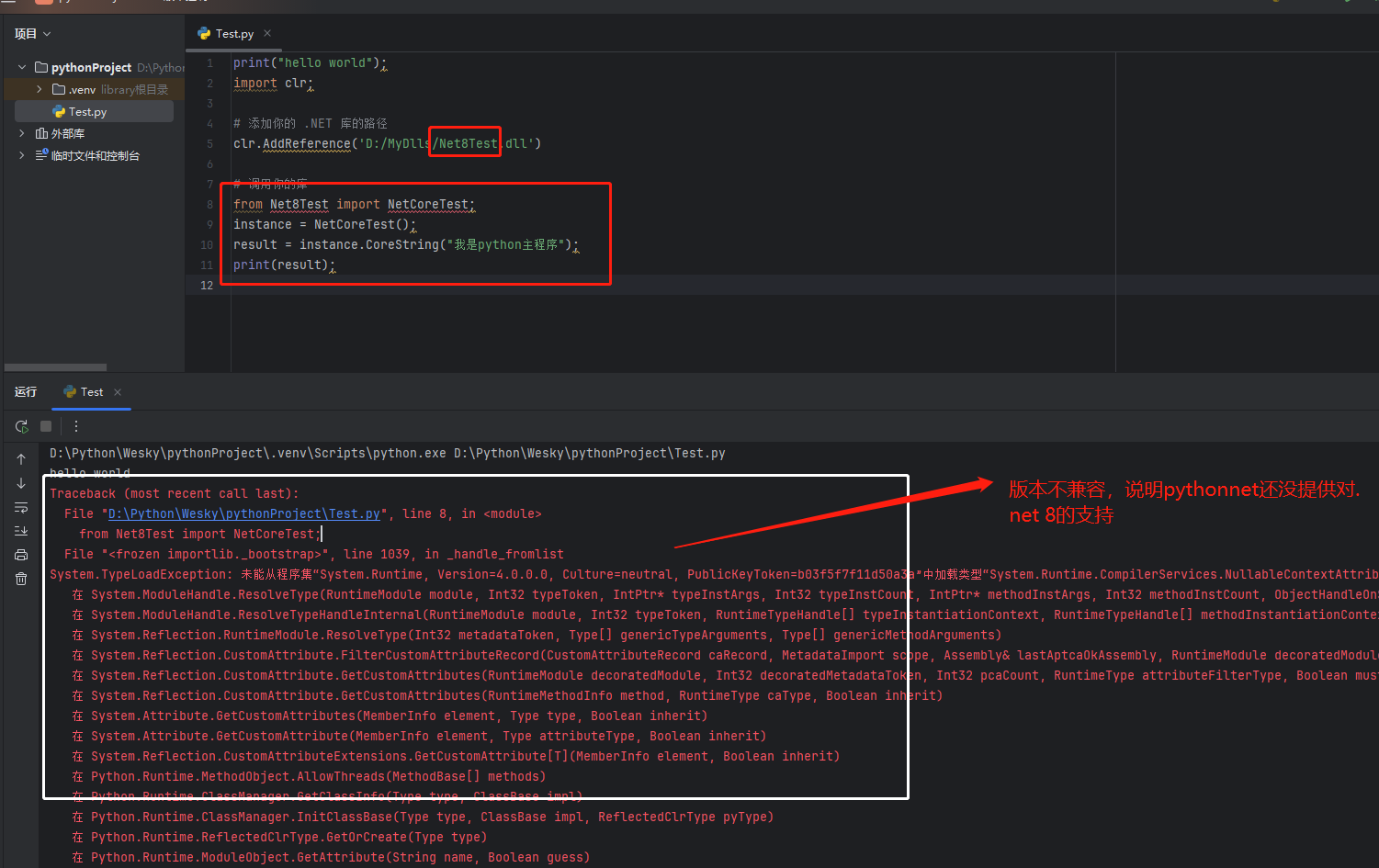Select the Test tab in the run panel
Screen dimensions: 1379x868
tap(91, 392)
